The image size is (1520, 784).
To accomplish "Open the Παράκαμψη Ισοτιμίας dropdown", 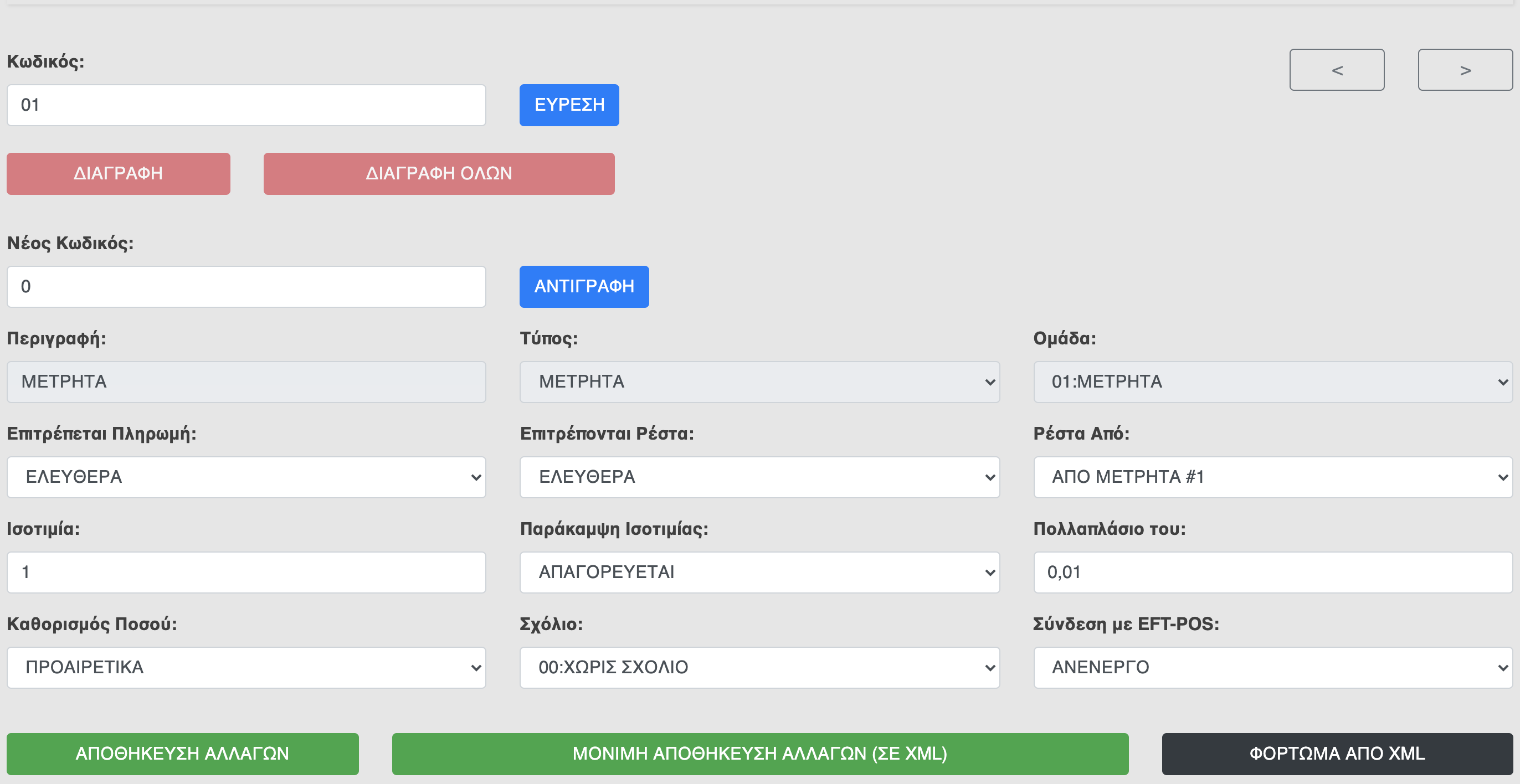I will click(759, 572).
